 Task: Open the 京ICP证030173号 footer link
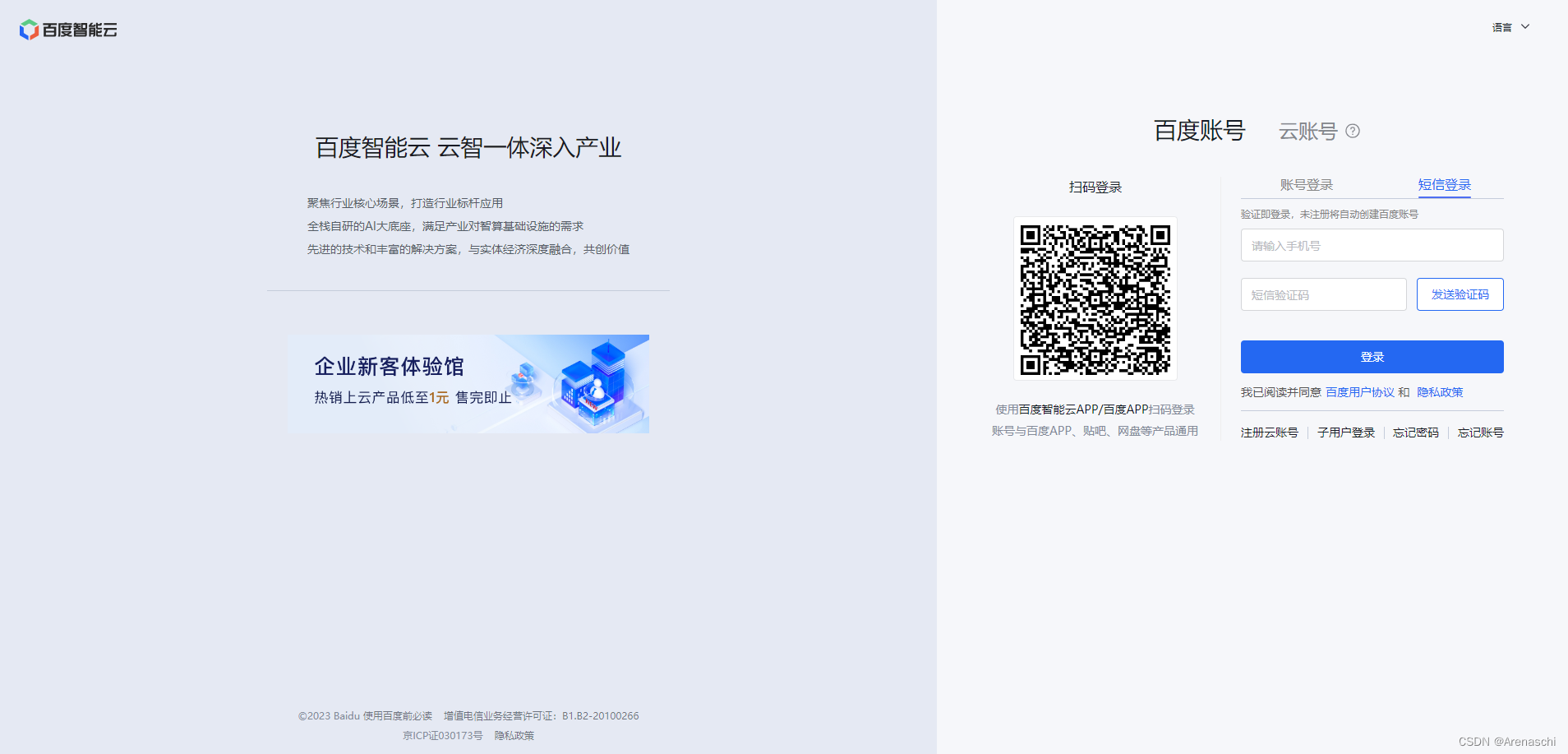tap(442, 736)
